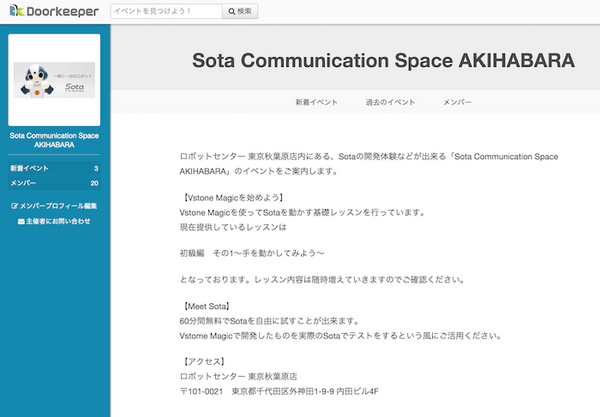
Task: Click the sidebar 新着イベント count badge 3
Action: tap(95, 168)
